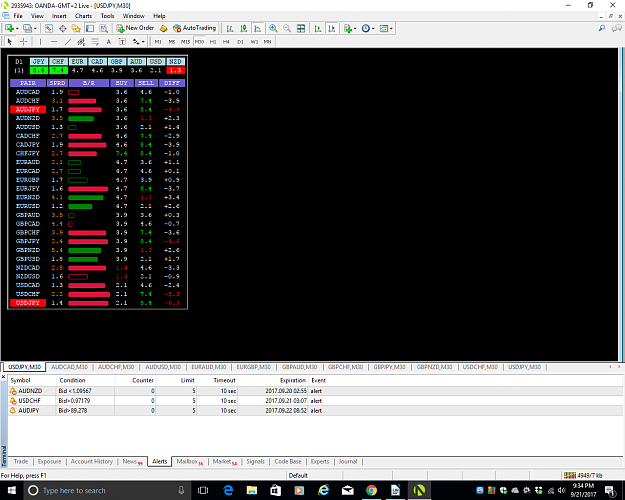Select the M30 timeframe button
This screenshot has height=500, width=625.
point(199,41)
